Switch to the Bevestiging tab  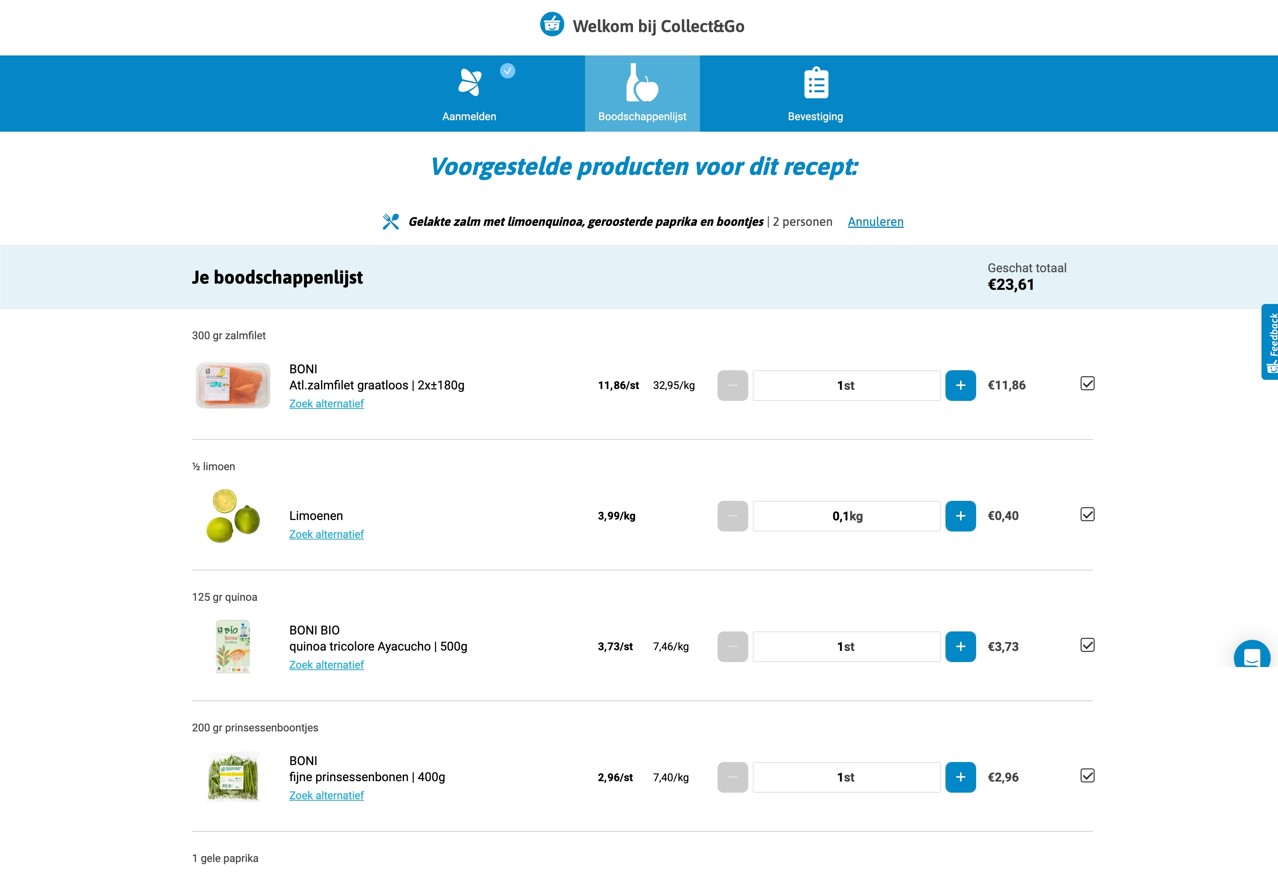pyautogui.click(x=815, y=93)
